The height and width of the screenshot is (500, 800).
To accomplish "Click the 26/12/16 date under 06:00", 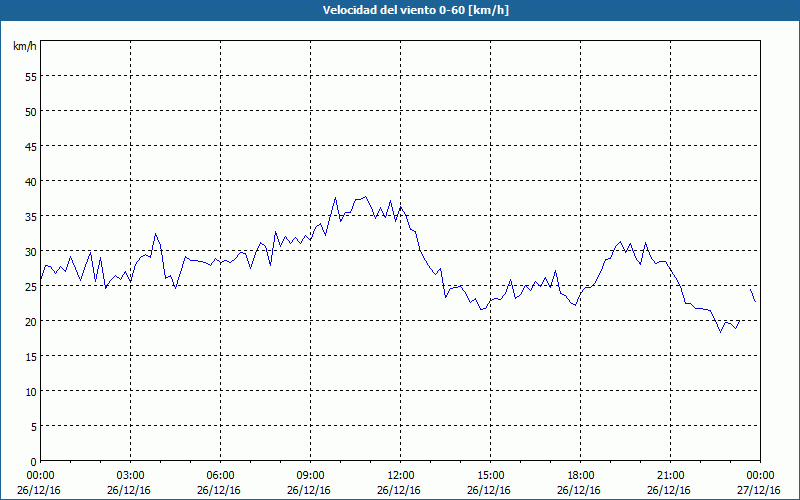I will [219, 490].
